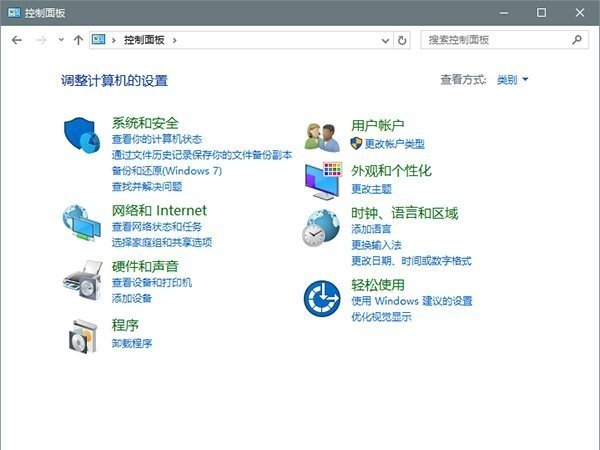Open 用户帐户 category heading
The height and width of the screenshot is (450, 600).
(x=378, y=125)
